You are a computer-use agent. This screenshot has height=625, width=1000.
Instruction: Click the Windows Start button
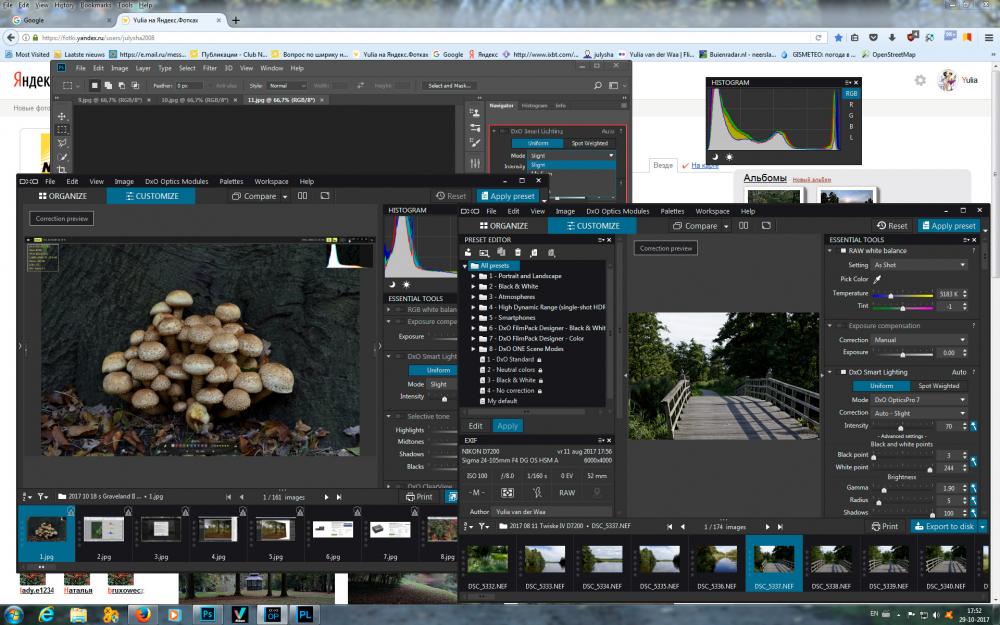tap(13, 614)
